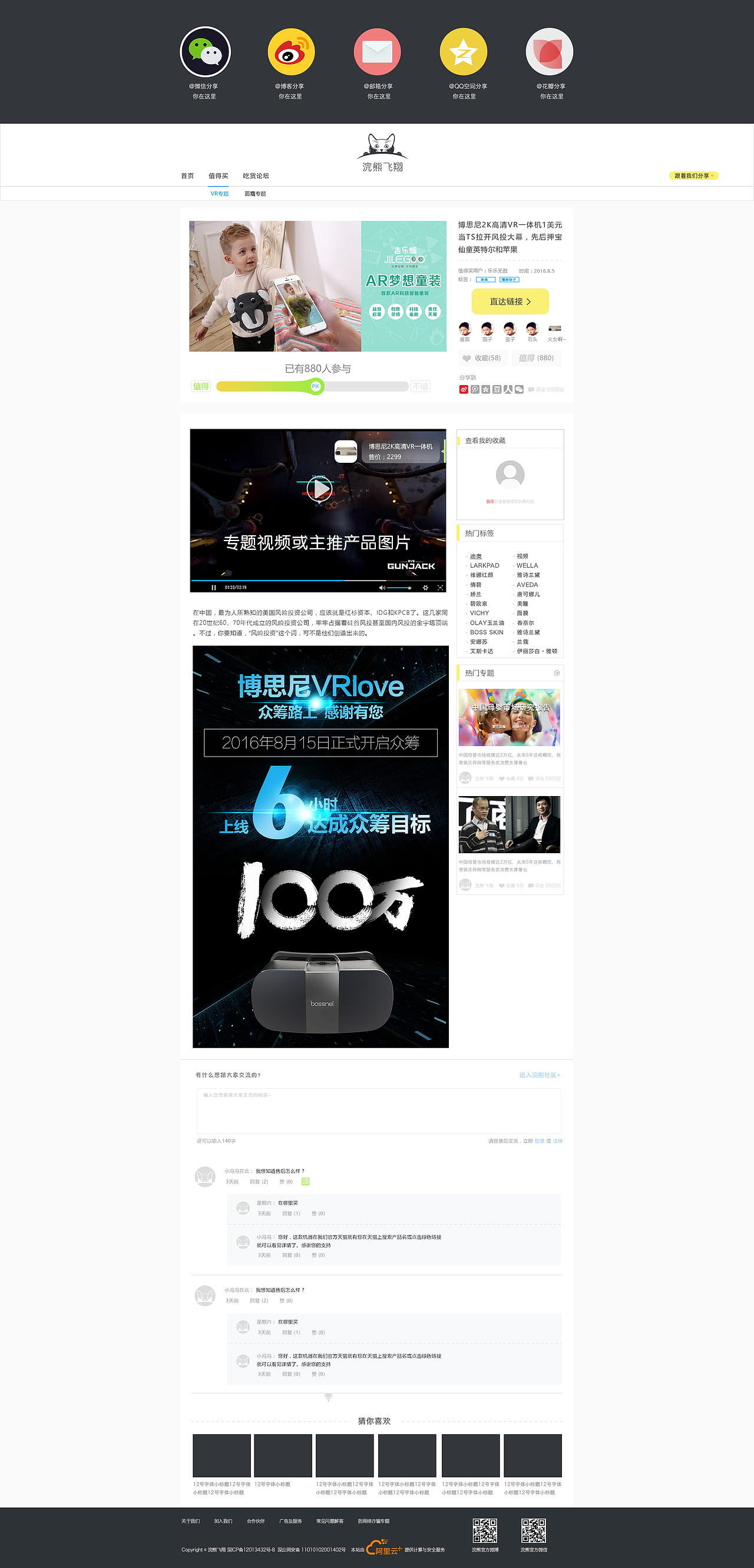Click the large play button on video

pyautogui.click(x=319, y=488)
